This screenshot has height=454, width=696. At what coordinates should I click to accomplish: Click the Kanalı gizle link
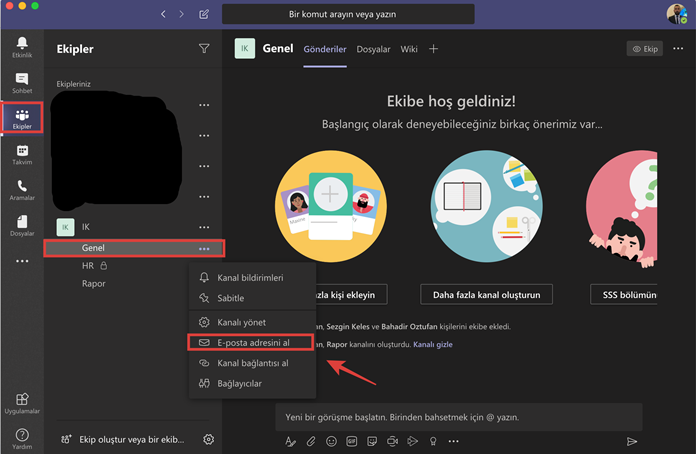[433, 344]
